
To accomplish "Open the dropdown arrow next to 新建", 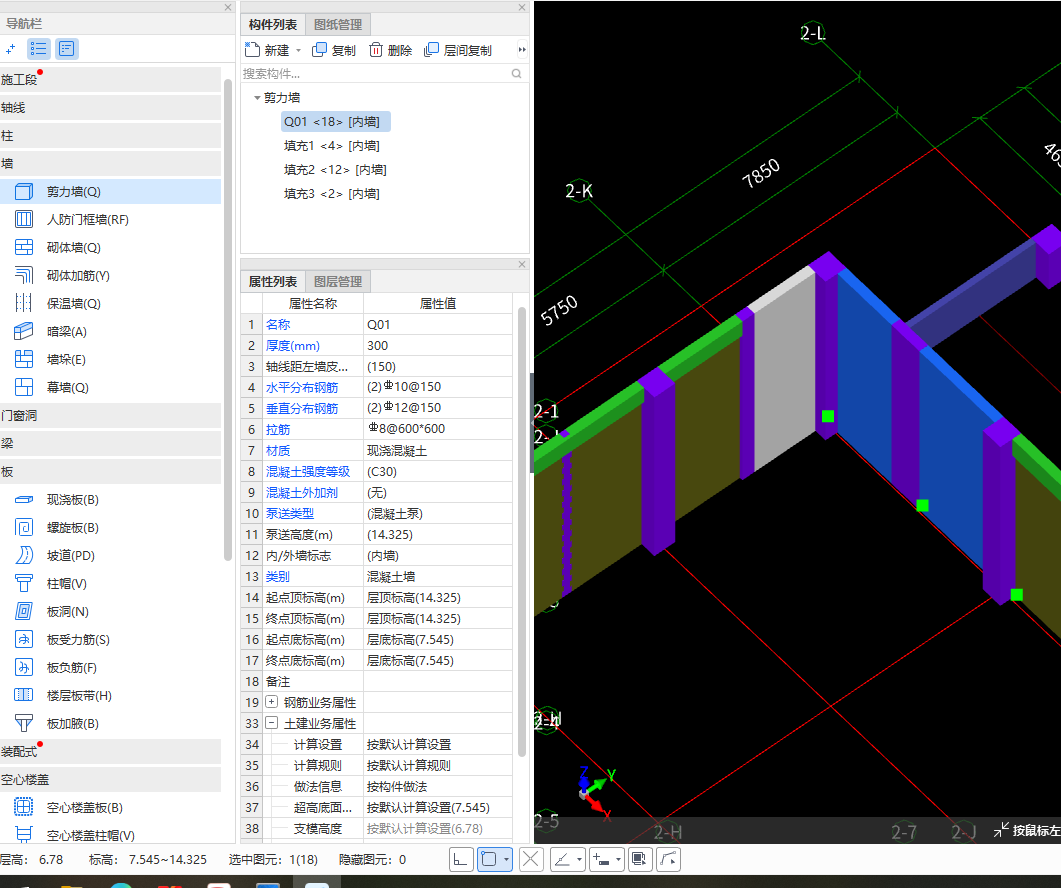I will [298, 51].
